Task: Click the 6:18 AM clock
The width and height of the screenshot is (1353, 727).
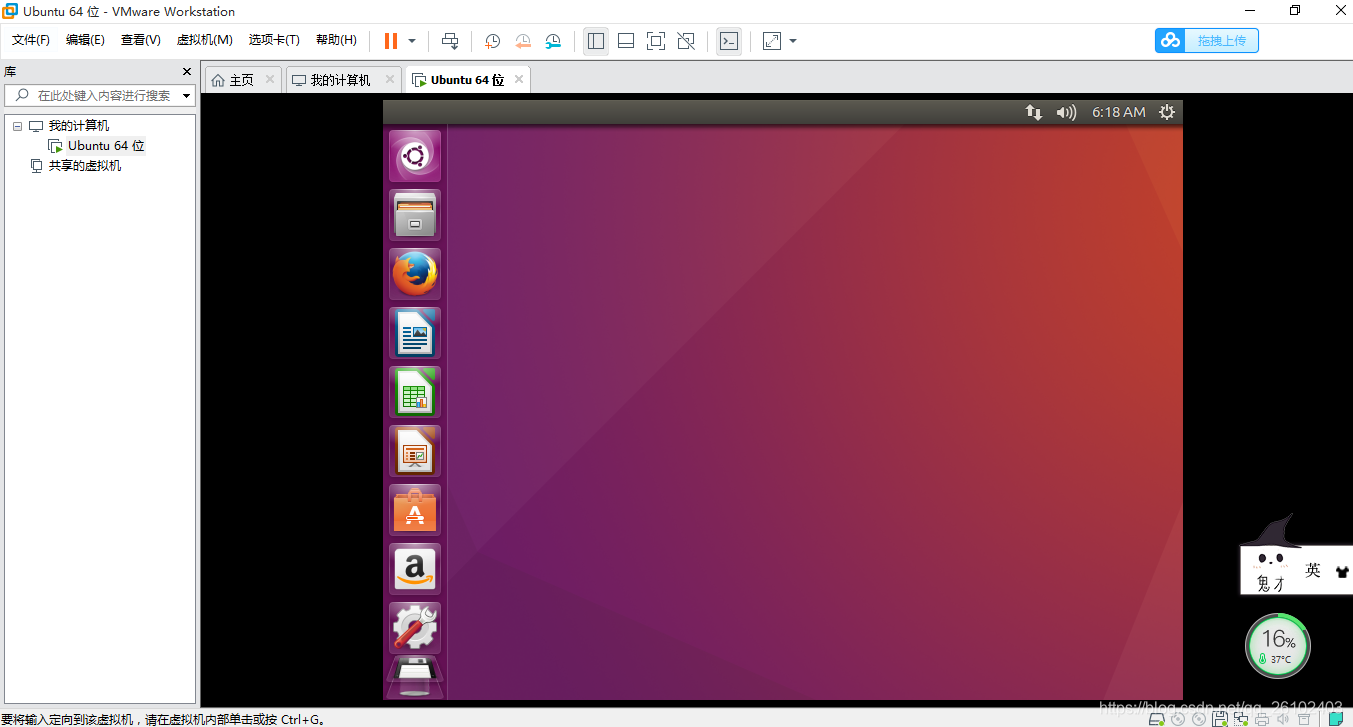Action: coord(1119,112)
